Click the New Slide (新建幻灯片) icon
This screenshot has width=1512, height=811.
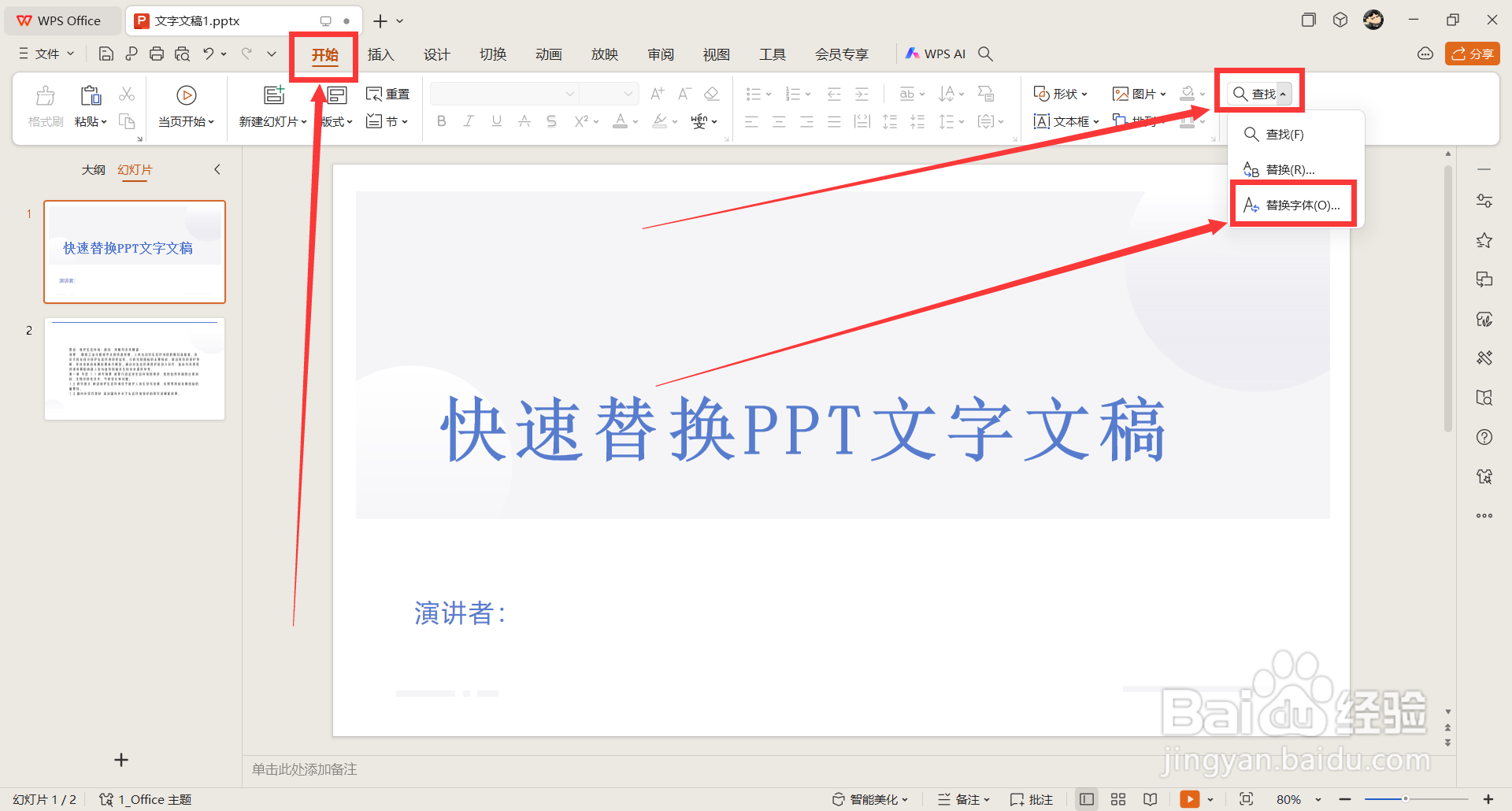(x=274, y=95)
